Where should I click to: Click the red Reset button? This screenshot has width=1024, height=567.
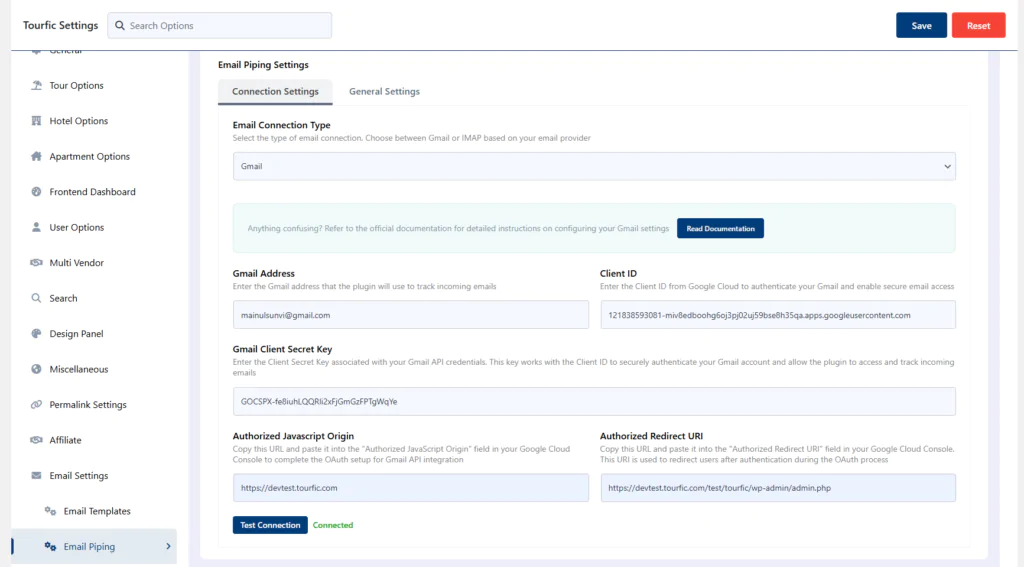click(x=978, y=25)
